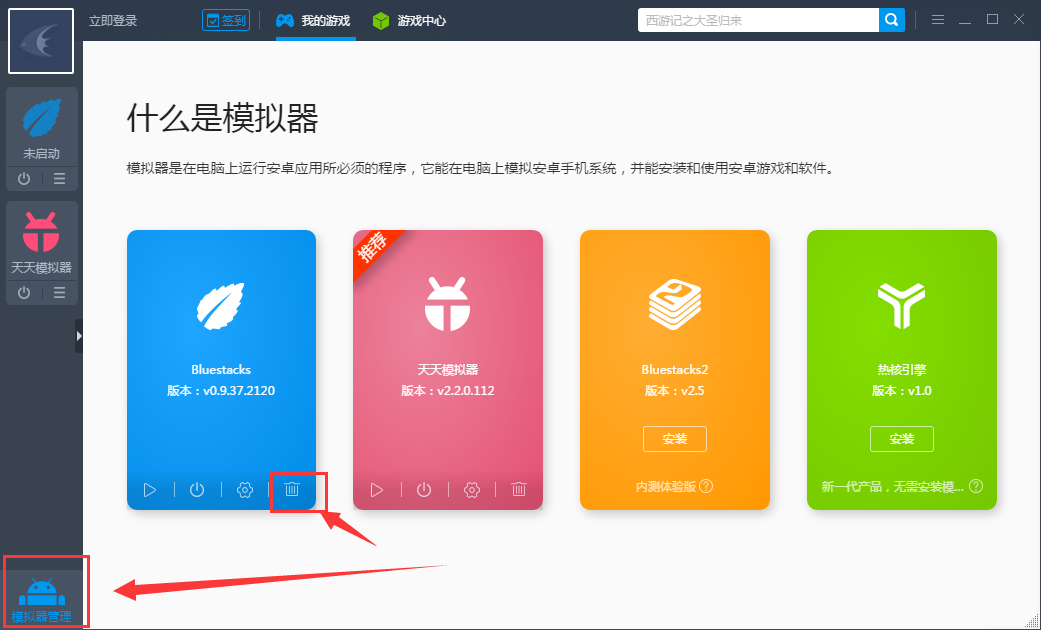1041x630 pixels.
Task: Power on sidebar Bluestacks emulator
Action: tap(24, 179)
